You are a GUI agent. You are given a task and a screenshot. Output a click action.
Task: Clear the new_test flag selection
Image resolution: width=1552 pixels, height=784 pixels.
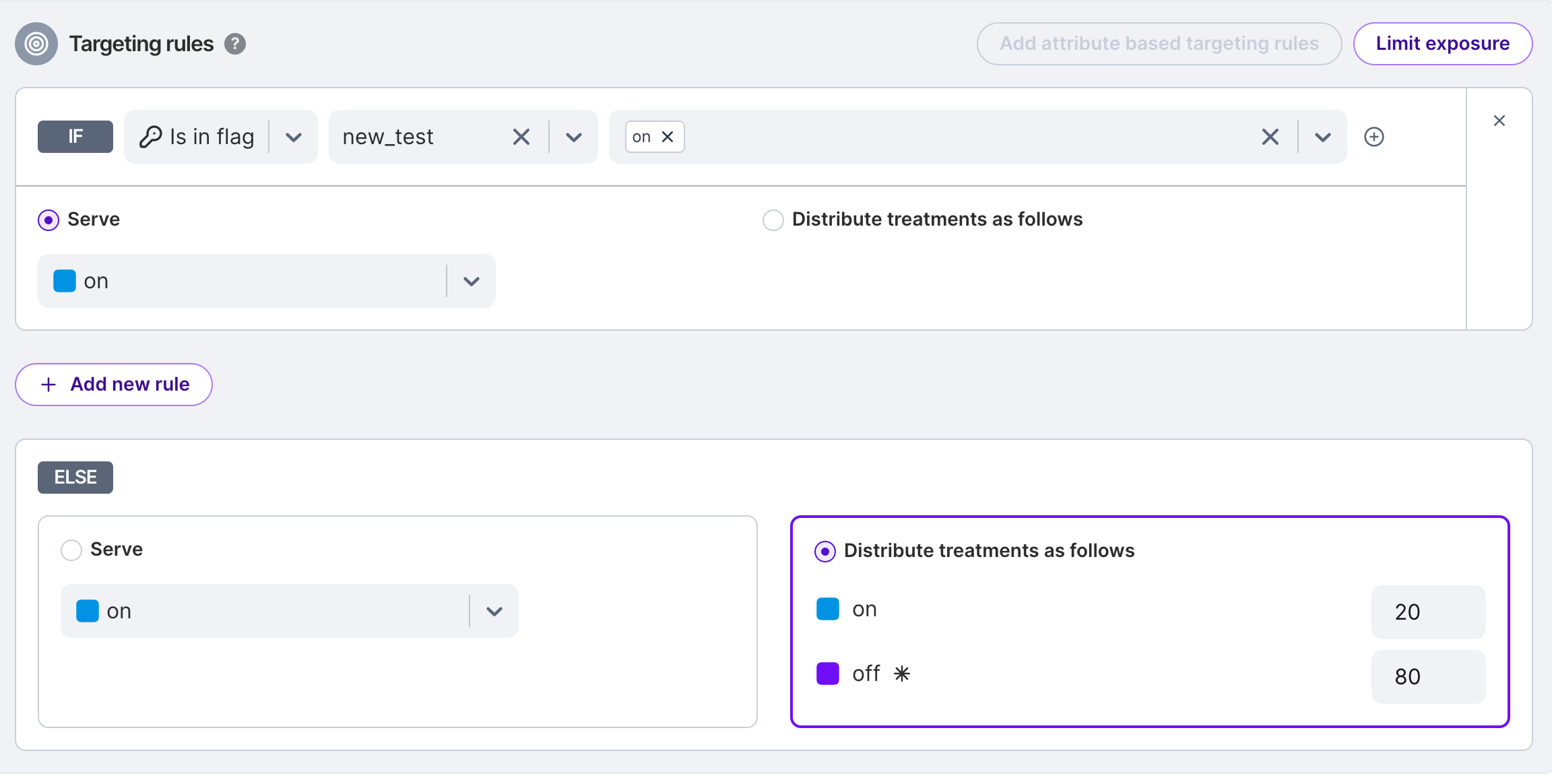(x=521, y=137)
